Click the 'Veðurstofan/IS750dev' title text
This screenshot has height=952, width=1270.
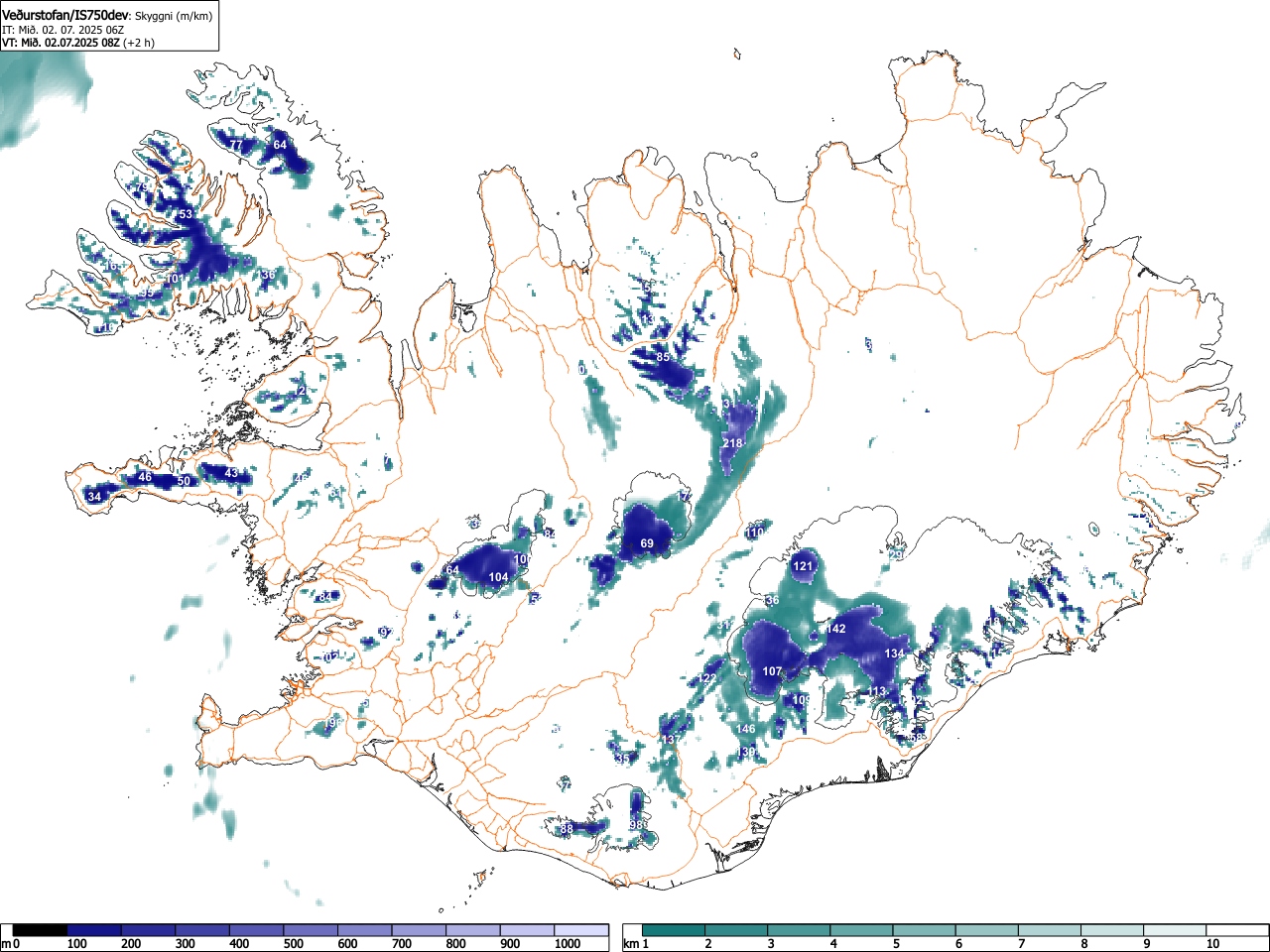point(65,15)
